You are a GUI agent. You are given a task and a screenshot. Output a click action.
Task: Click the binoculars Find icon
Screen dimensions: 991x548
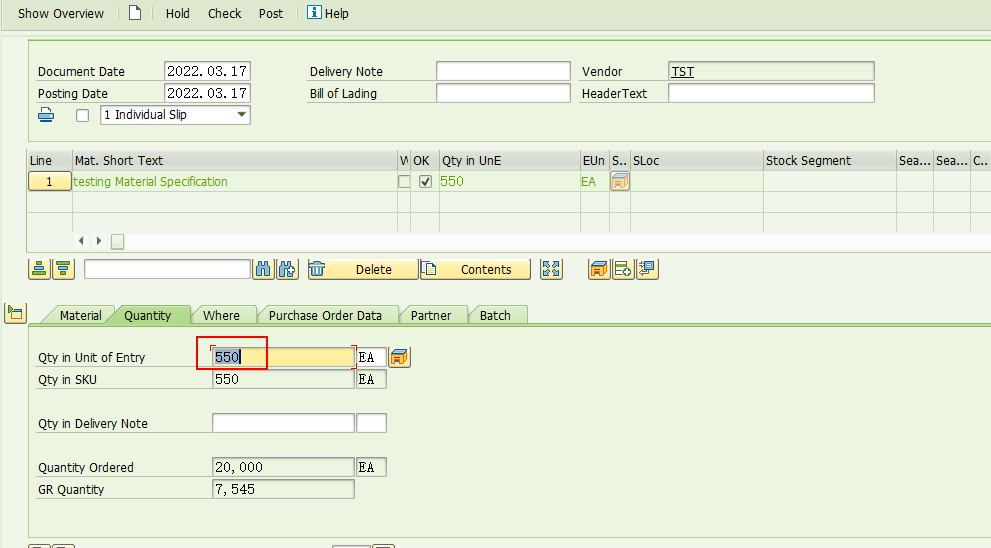pos(263,269)
